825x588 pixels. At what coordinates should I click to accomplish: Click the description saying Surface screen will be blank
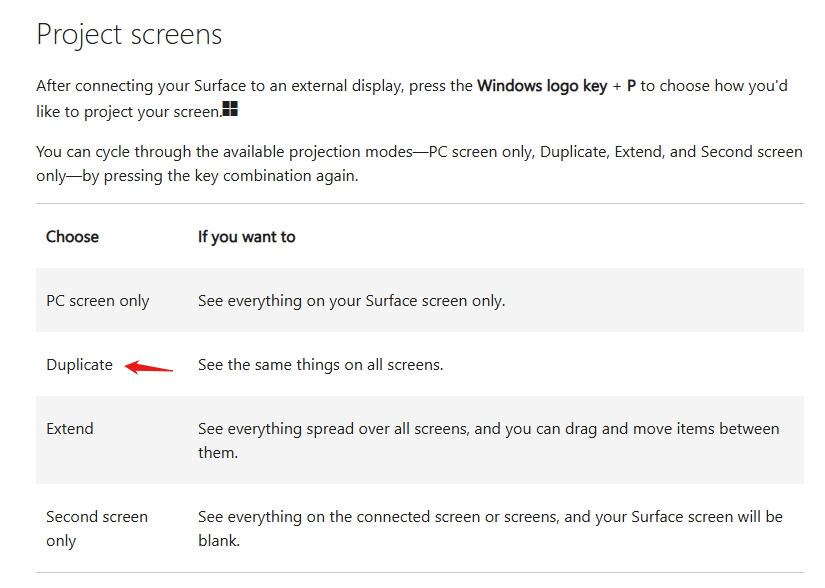pyautogui.click(x=490, y=529)
